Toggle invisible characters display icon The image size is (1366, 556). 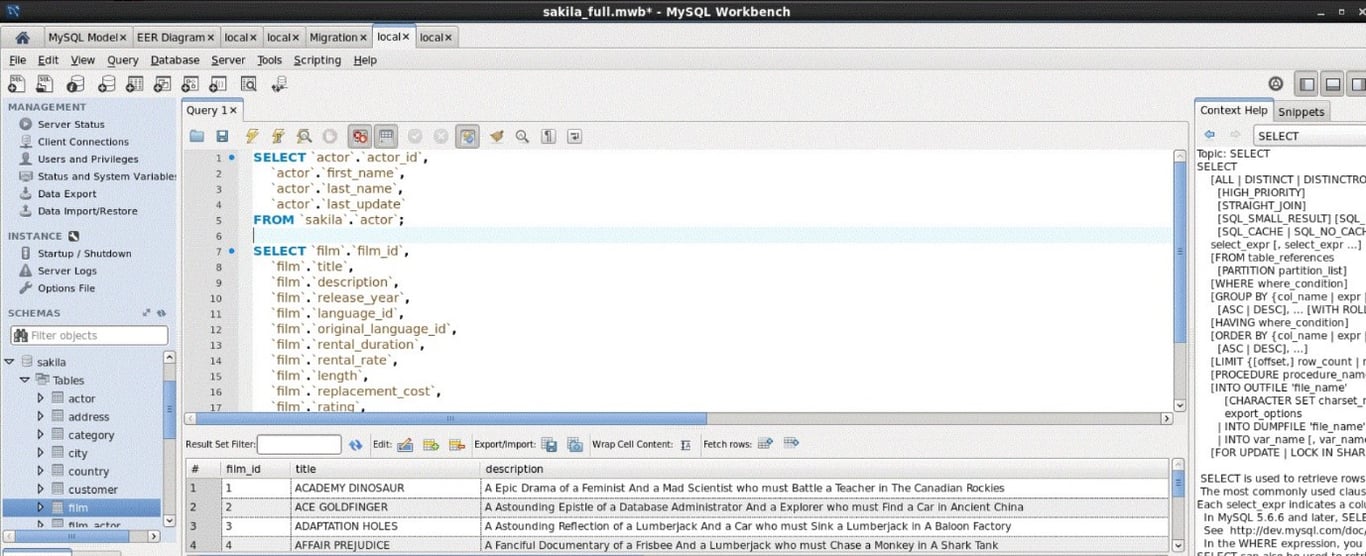548,136
